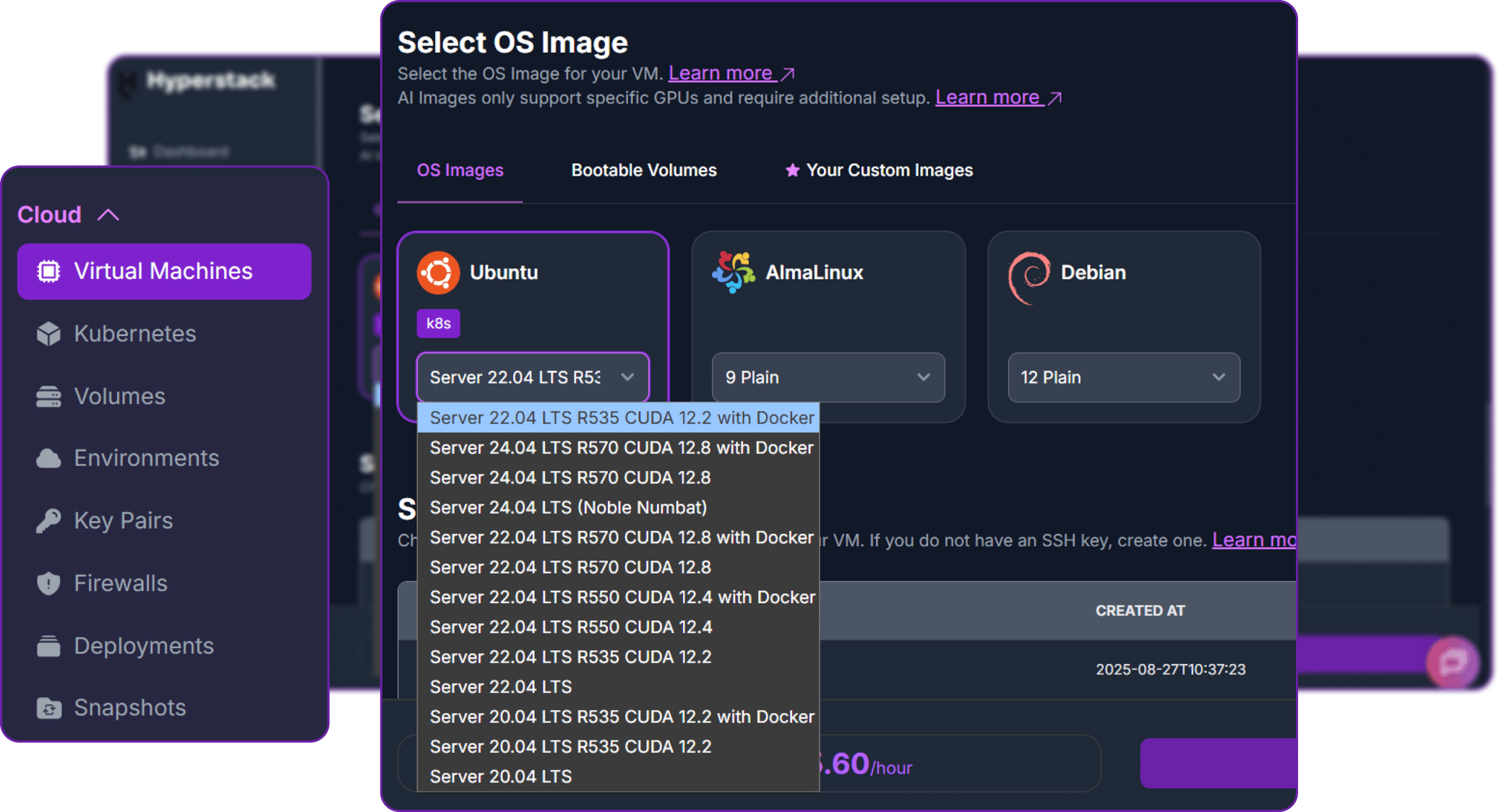Image resolution: width=1499 pixels, height=812 pixels.
Task: Switch to the Bootable Volumes tab
Action: [643, 170]
